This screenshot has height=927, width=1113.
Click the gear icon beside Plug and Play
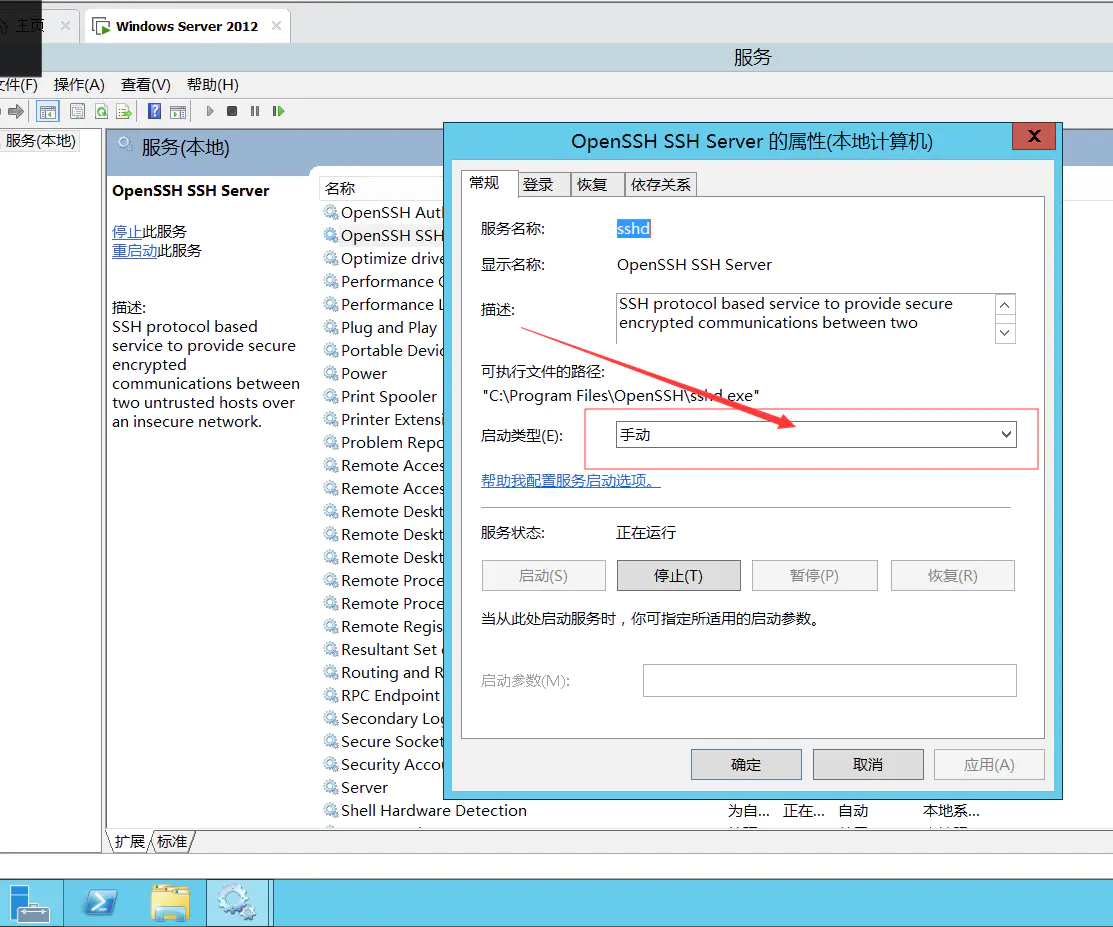click(330, 327)
